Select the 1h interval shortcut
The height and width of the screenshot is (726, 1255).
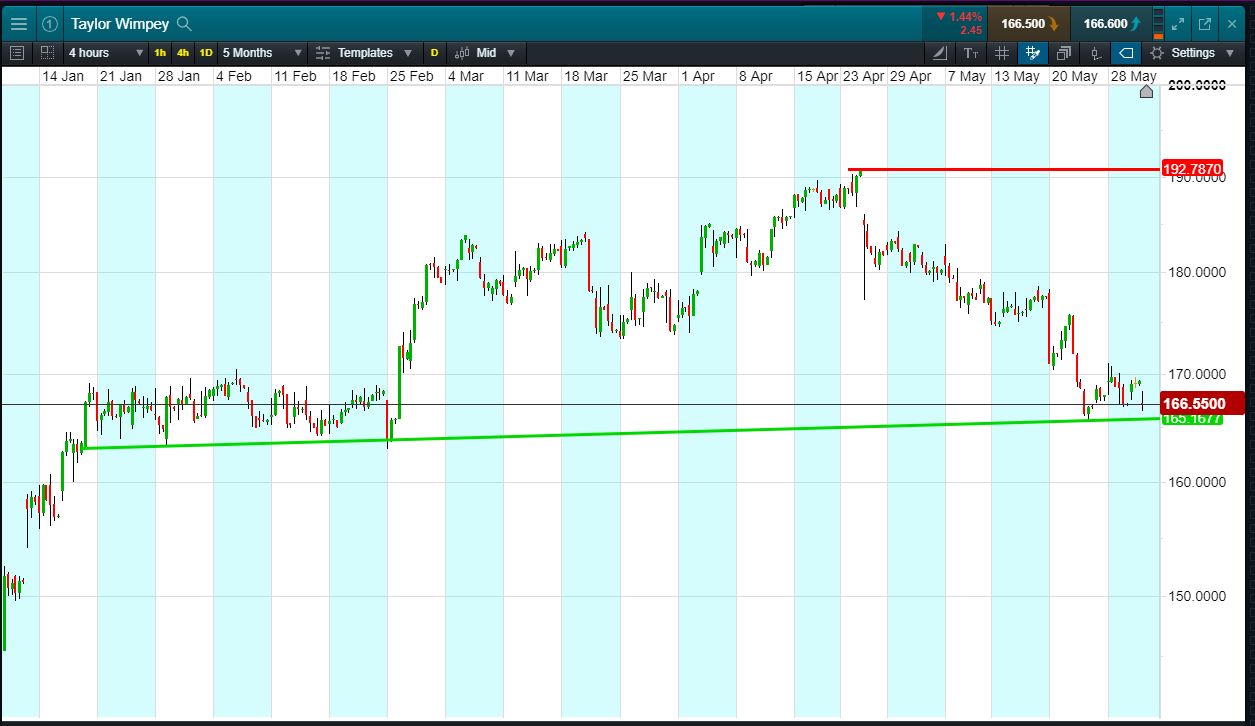click(x=160, y=53)
